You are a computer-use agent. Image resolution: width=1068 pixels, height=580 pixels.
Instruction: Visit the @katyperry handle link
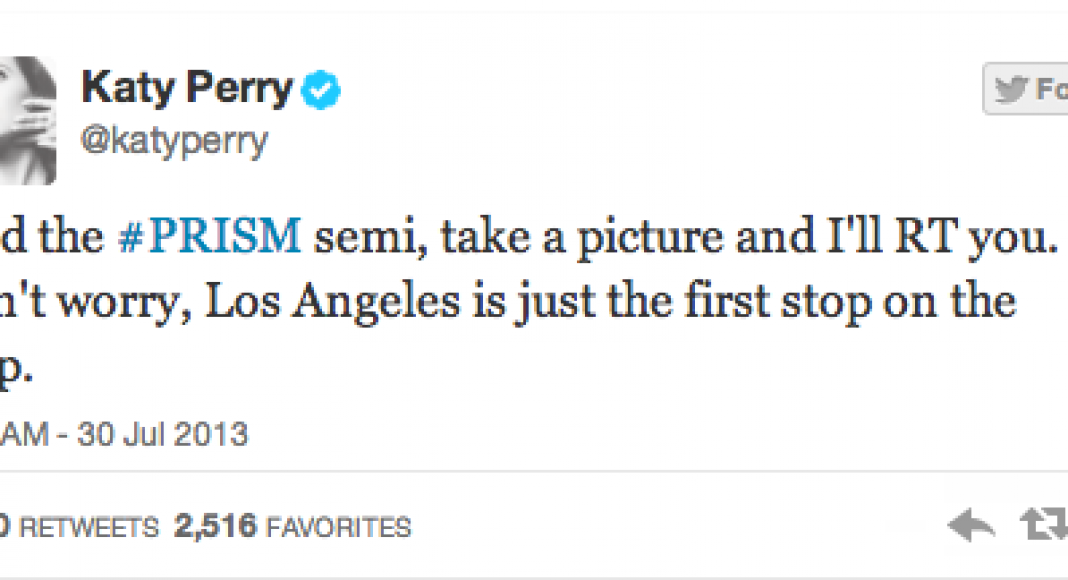point(174,141)
